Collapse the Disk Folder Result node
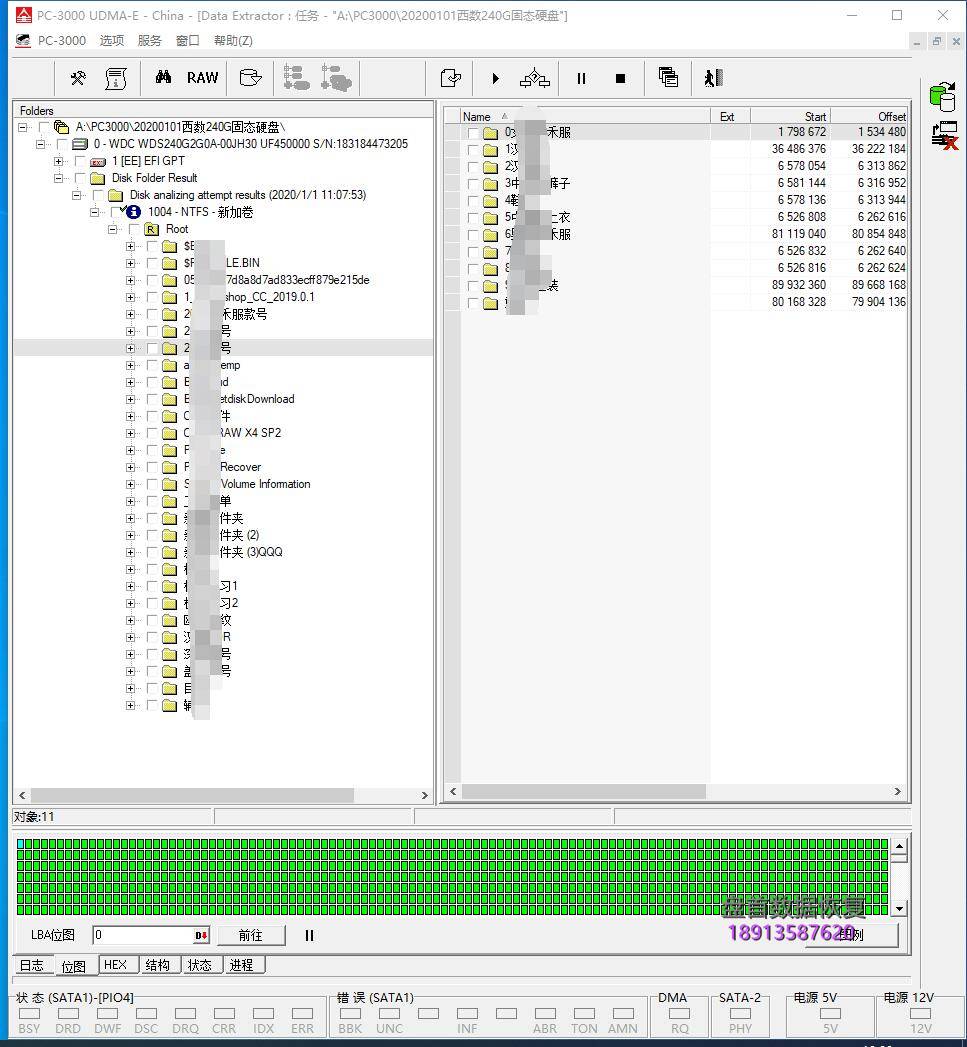 [59, 178]
